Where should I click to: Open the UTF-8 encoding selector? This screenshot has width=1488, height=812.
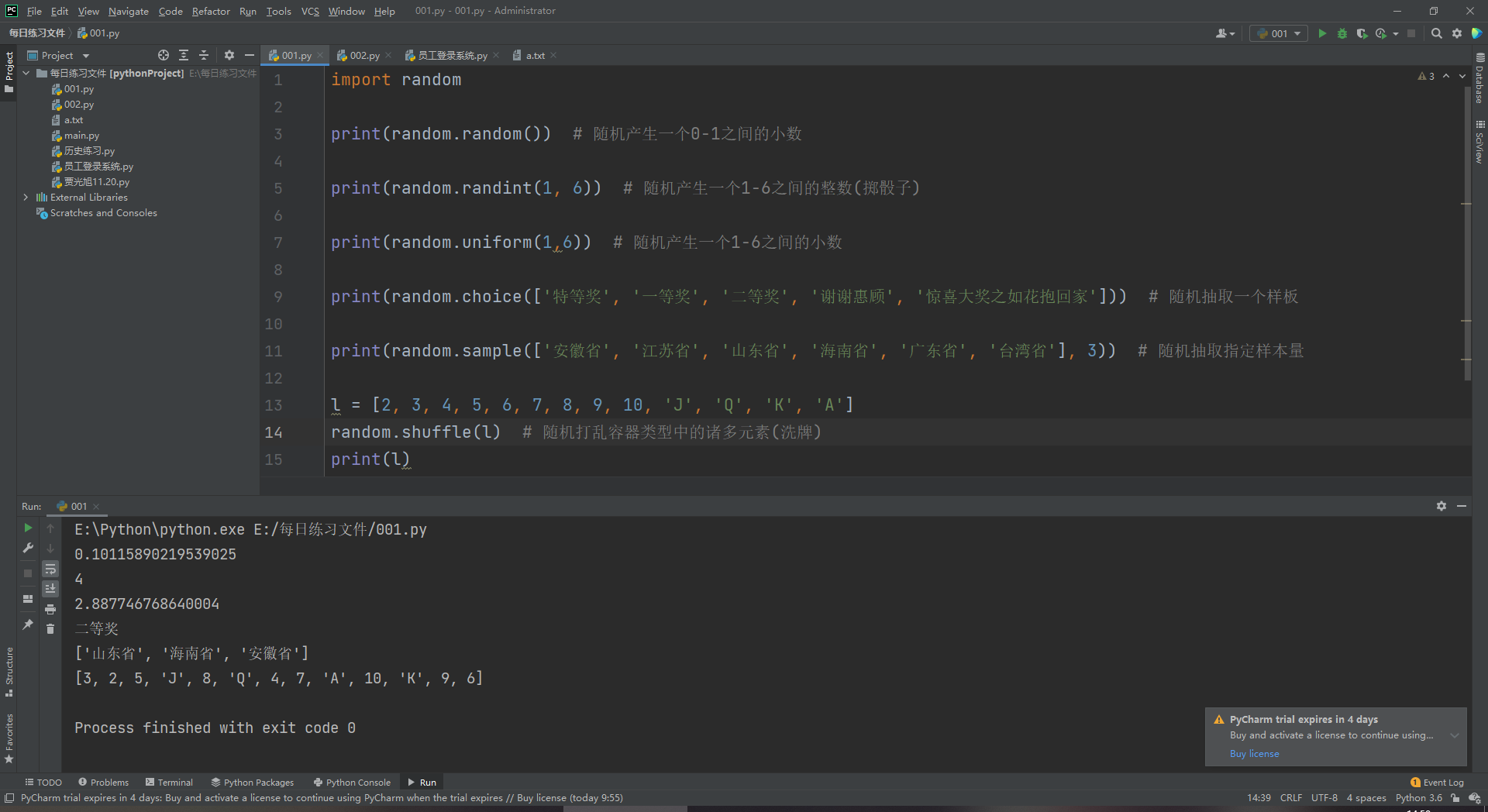1324,798
